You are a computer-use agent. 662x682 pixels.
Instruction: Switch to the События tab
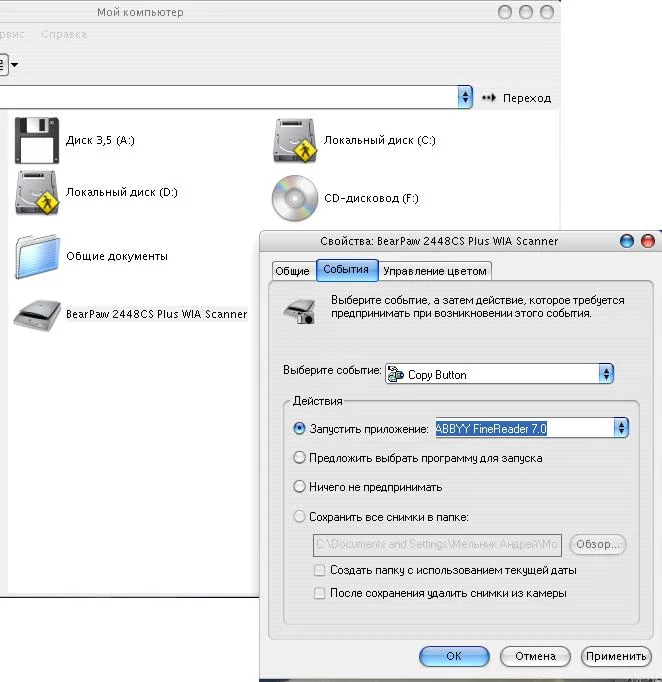[x=347, y=270]
